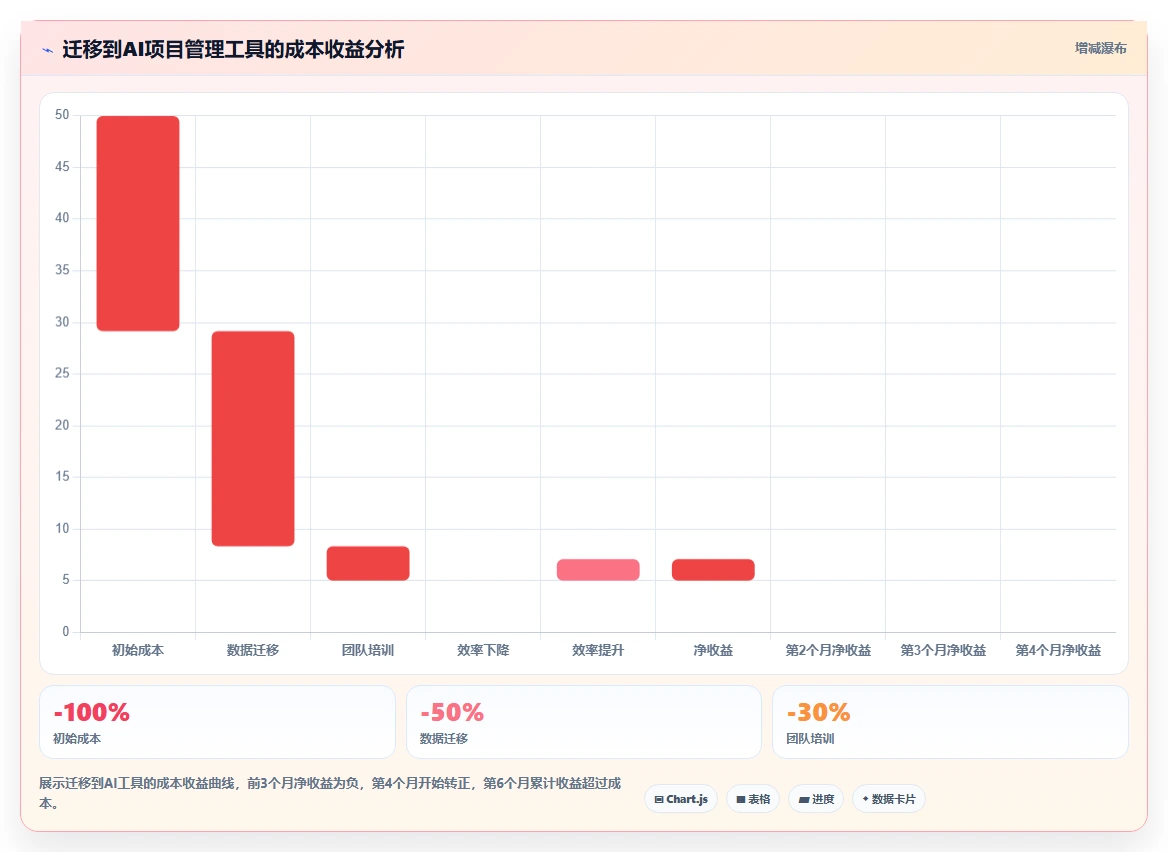1168x852 pixels.
Task: Select the 表格 tag chip
Action: coord(753,799)
